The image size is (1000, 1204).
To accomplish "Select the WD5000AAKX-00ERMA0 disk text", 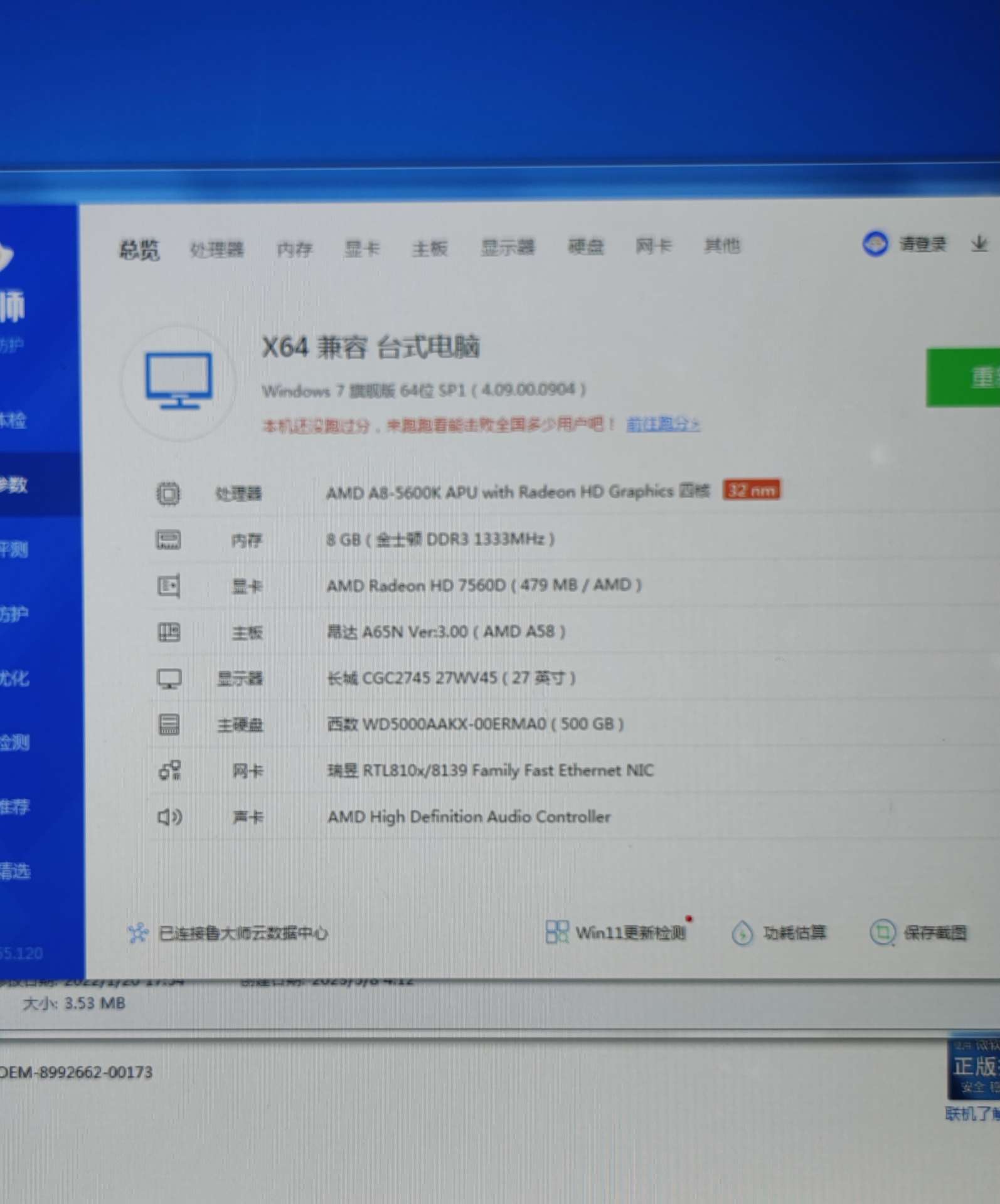I will [x=476, y=724].
